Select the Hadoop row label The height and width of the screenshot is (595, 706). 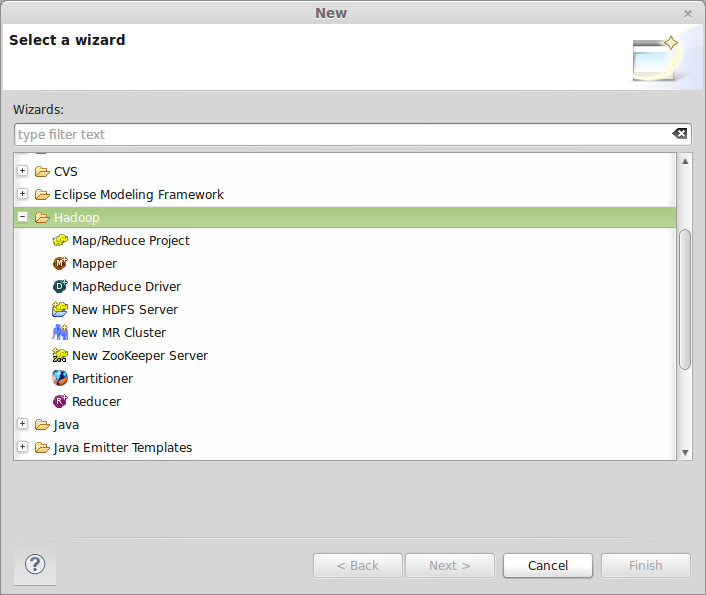pyautogui.click(x=77, y=218)
